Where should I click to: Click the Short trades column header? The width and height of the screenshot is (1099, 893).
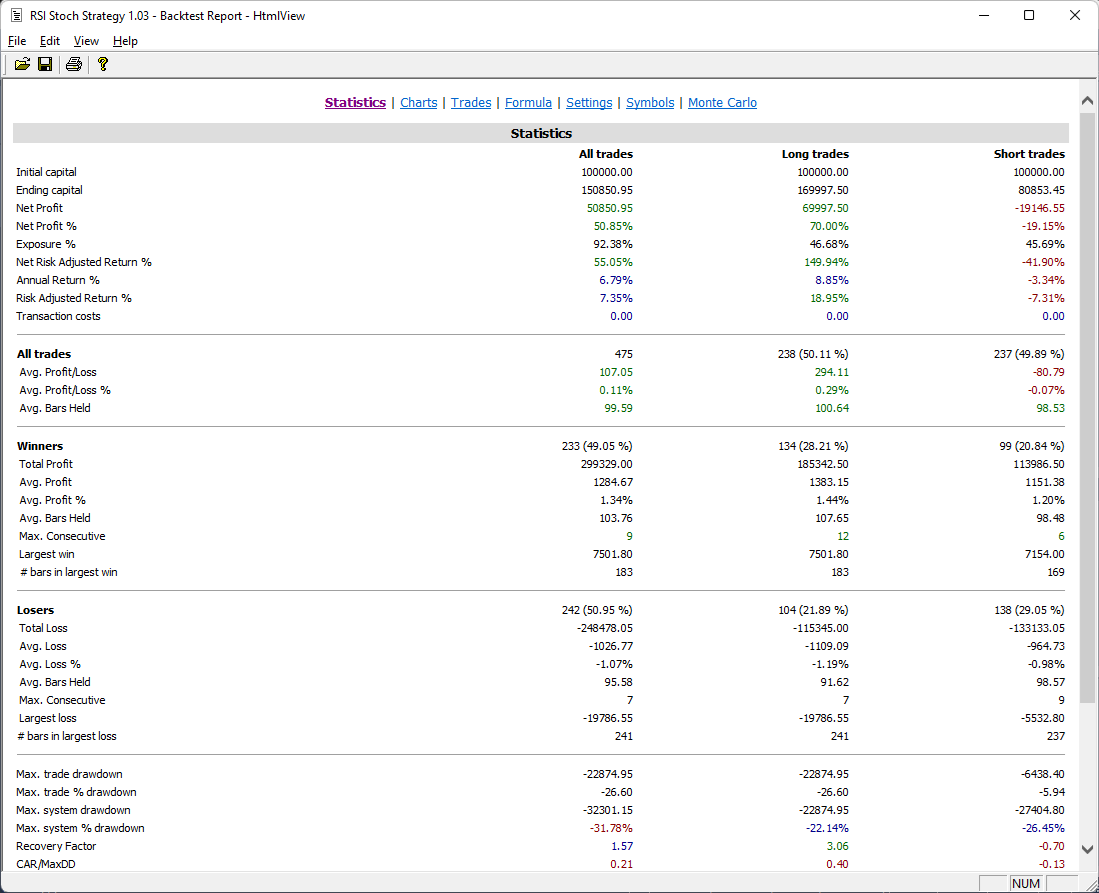pyautogui.click(x=1029, y=154)
